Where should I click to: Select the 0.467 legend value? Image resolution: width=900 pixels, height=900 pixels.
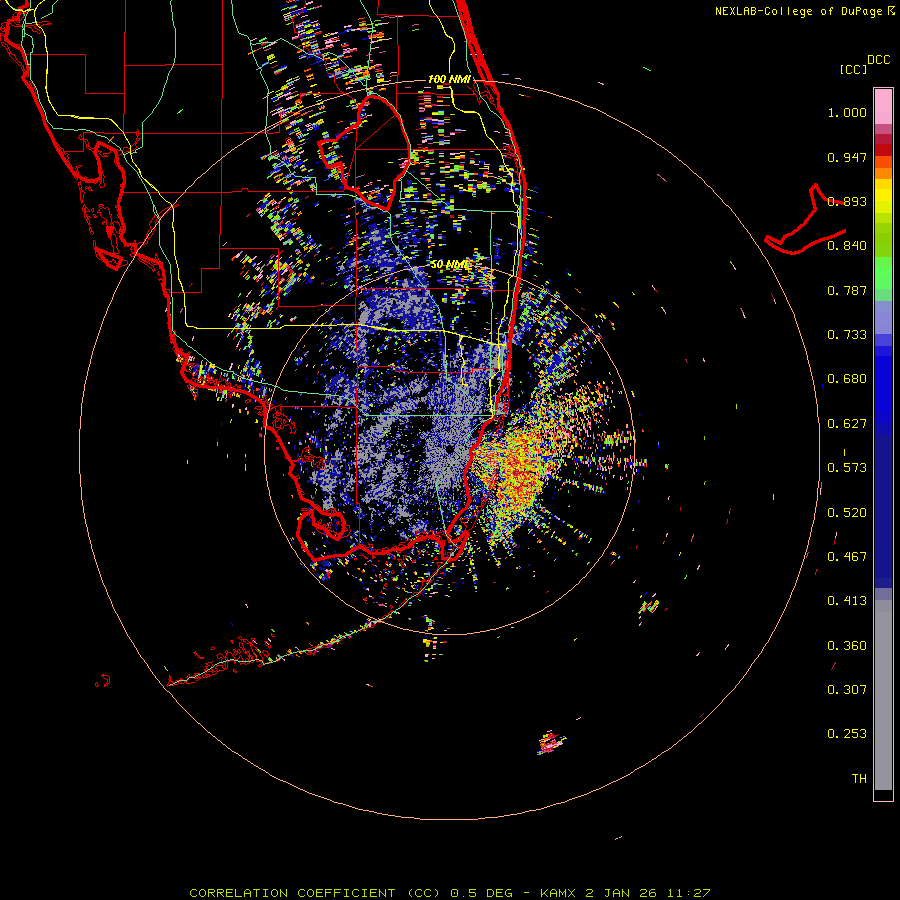point(847,557)
